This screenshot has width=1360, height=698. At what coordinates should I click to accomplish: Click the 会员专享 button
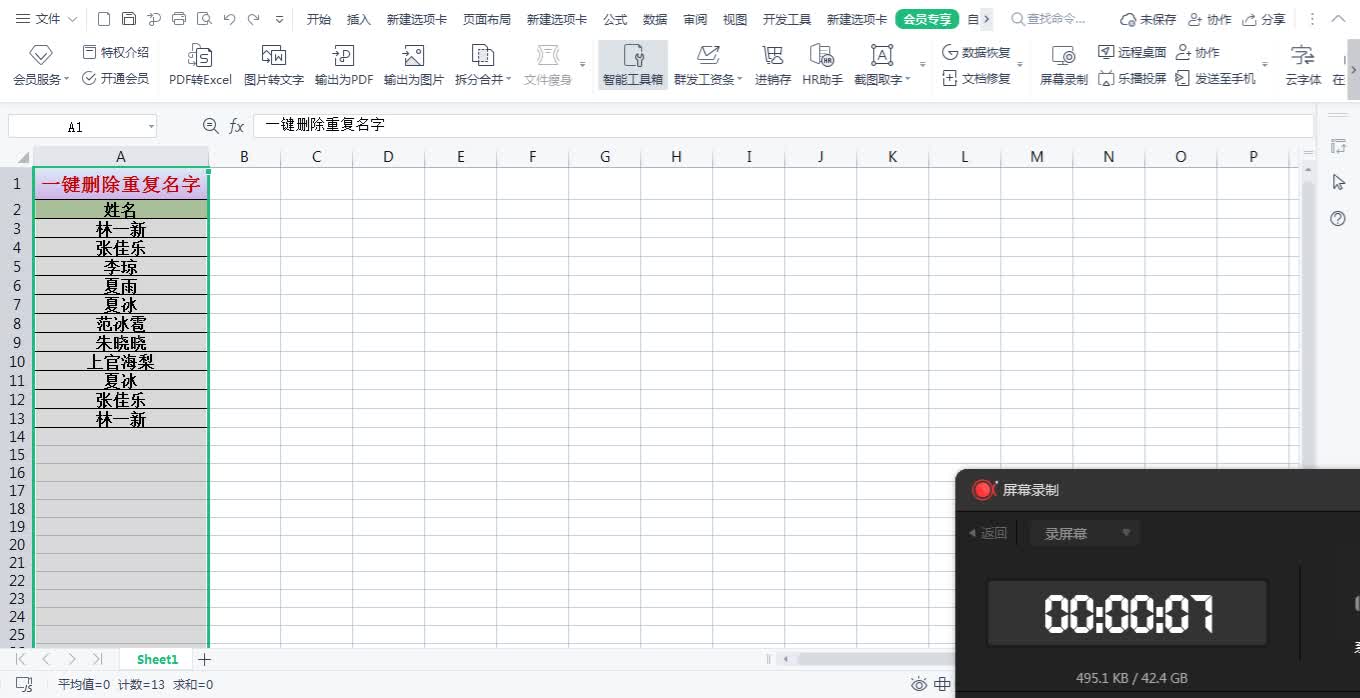(927, 19)
